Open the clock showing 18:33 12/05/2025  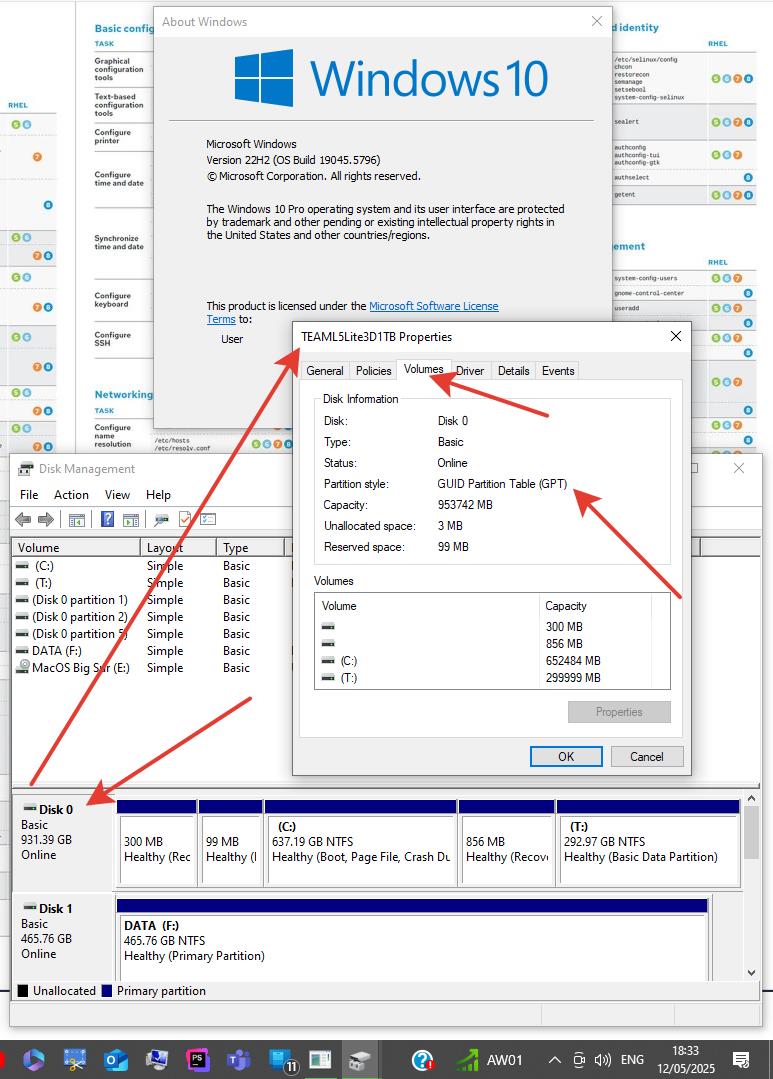coord(686,1060)
